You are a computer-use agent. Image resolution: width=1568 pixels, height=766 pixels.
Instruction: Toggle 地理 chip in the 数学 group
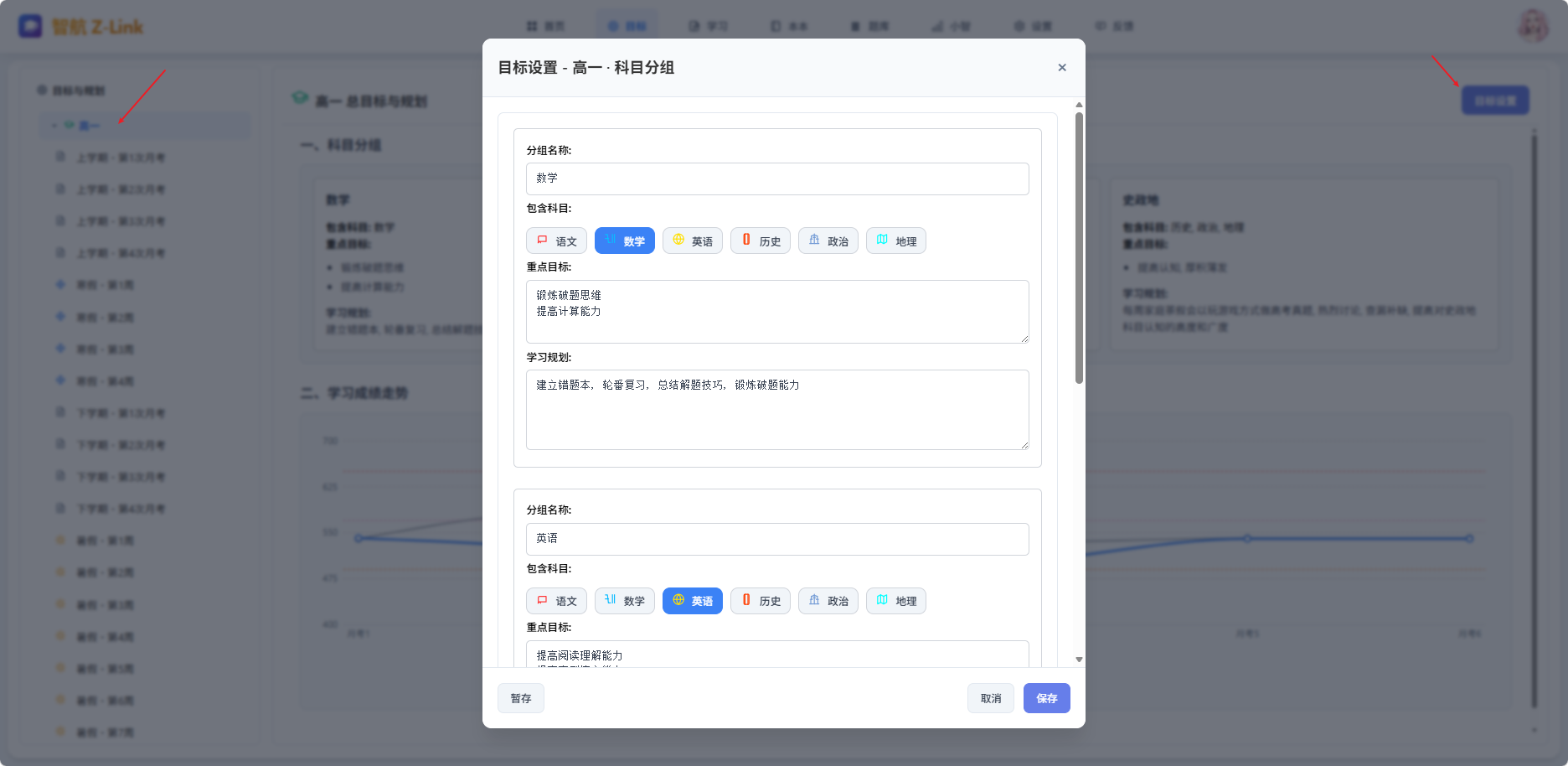click(896, 241)
